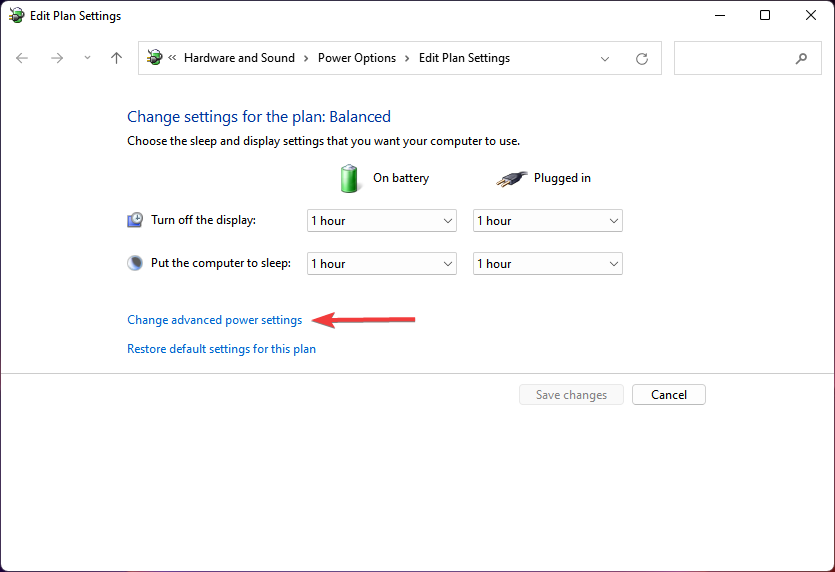This screenshot has height=572, width=835.
Task: Click the Back navigation arrow
Action: click(22, 58)
